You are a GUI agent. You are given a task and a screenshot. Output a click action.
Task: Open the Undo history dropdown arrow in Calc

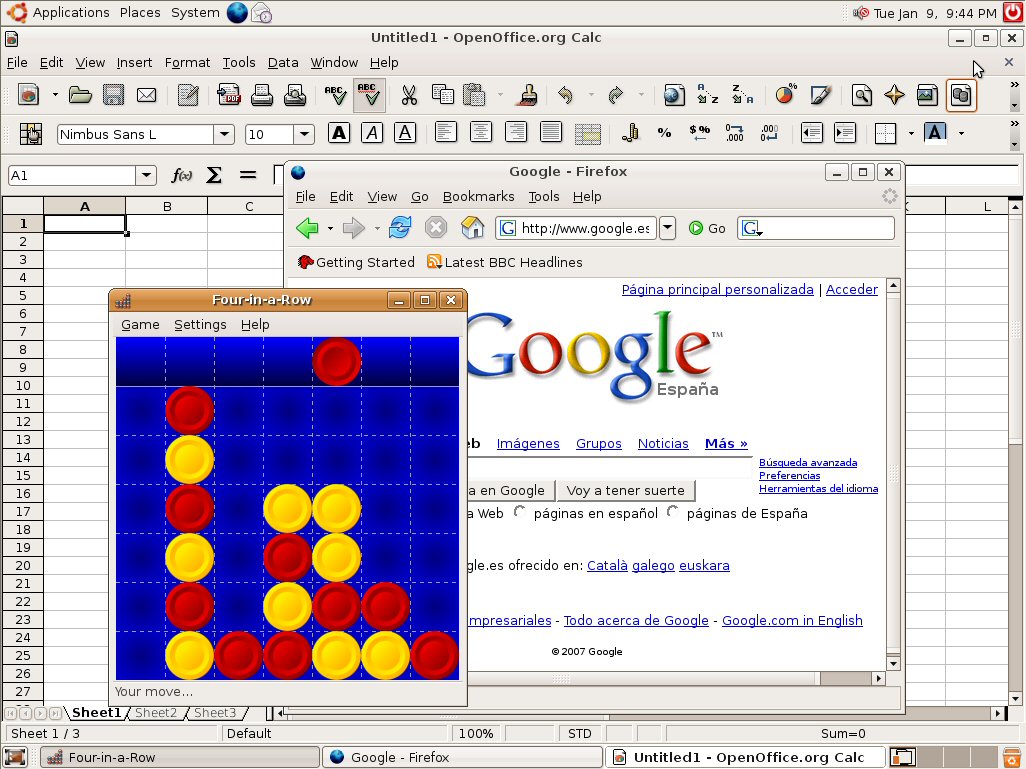point(591,96)
